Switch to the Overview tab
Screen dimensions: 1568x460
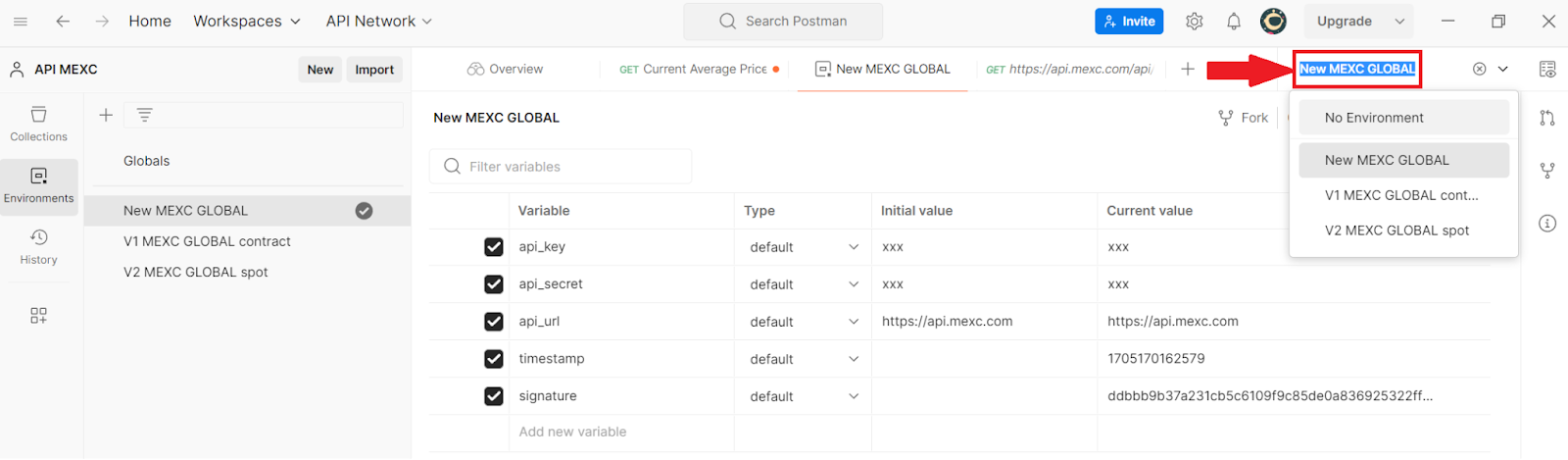point(505,69)
